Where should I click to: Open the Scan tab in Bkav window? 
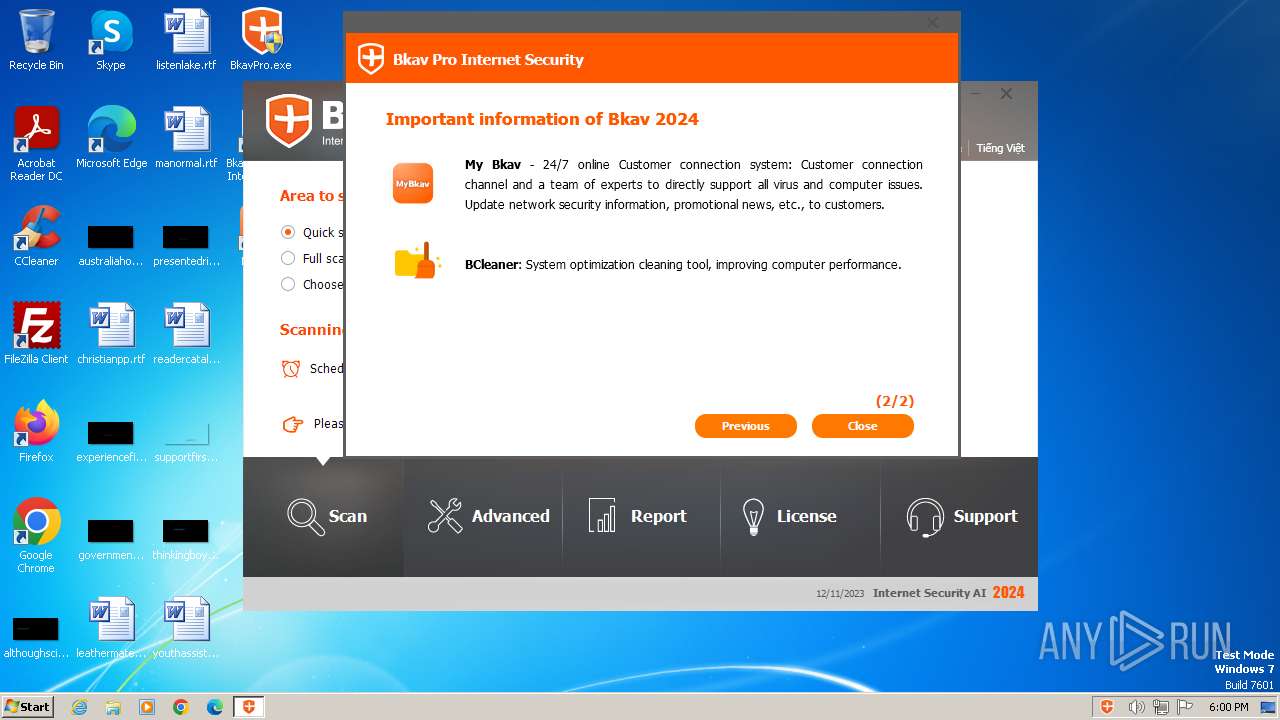[x=323, y=516]
